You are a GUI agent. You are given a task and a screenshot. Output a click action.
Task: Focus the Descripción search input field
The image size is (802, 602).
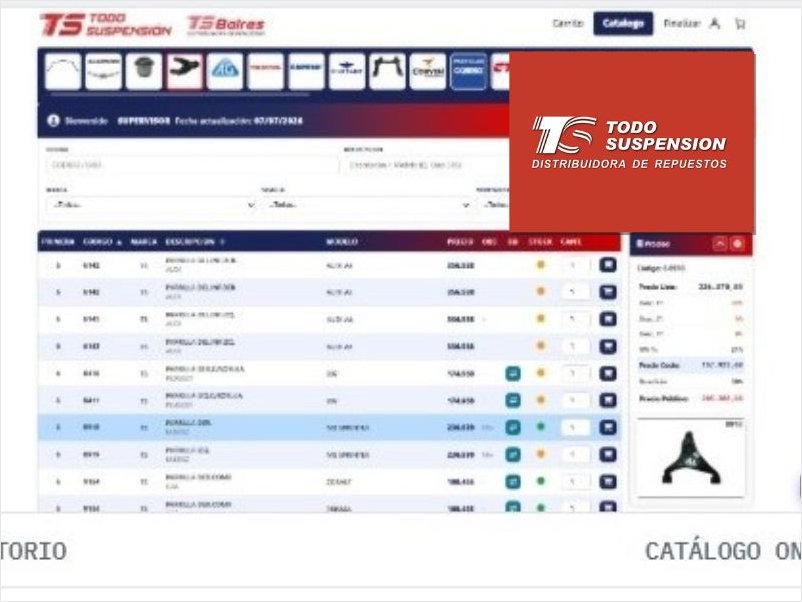[427, 165]
